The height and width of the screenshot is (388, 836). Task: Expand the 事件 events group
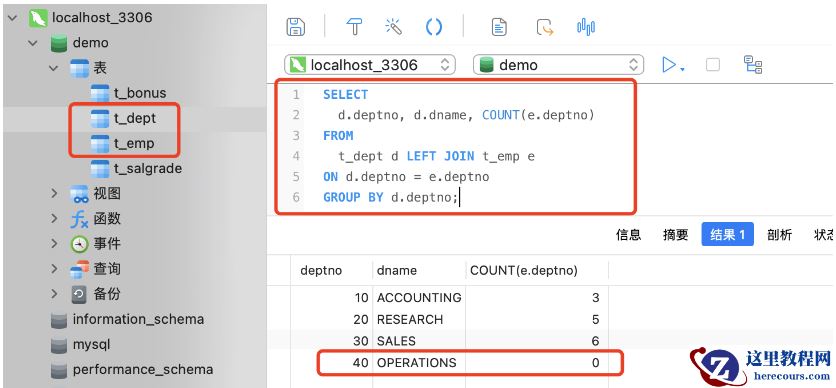pos(54,244)
